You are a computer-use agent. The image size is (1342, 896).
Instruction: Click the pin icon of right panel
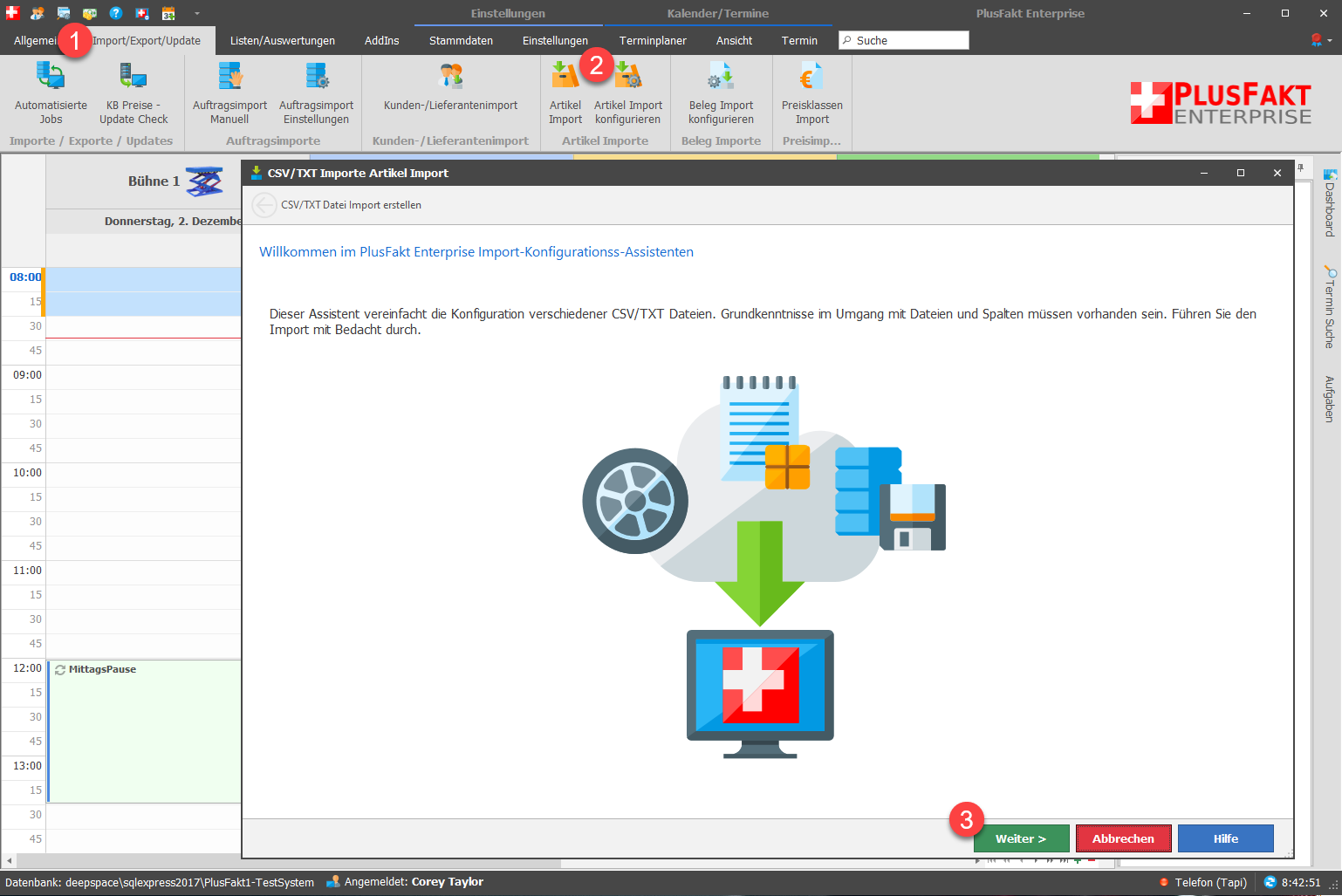[x=1300, y=168]
